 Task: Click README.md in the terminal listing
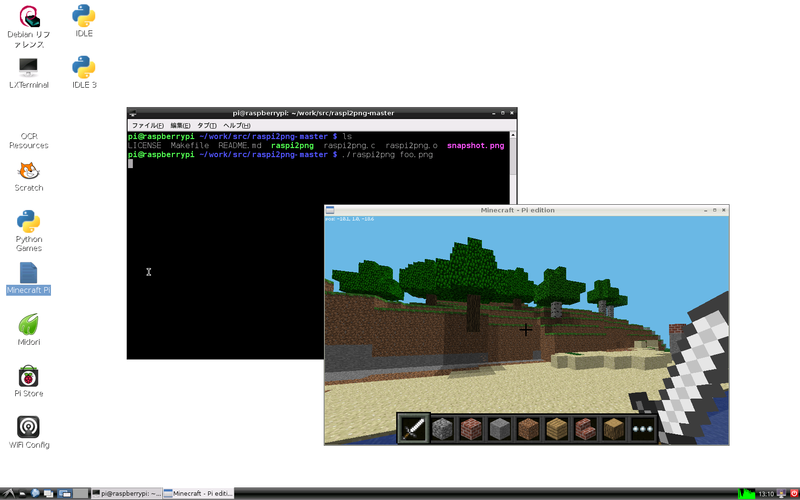coord(240,145)
